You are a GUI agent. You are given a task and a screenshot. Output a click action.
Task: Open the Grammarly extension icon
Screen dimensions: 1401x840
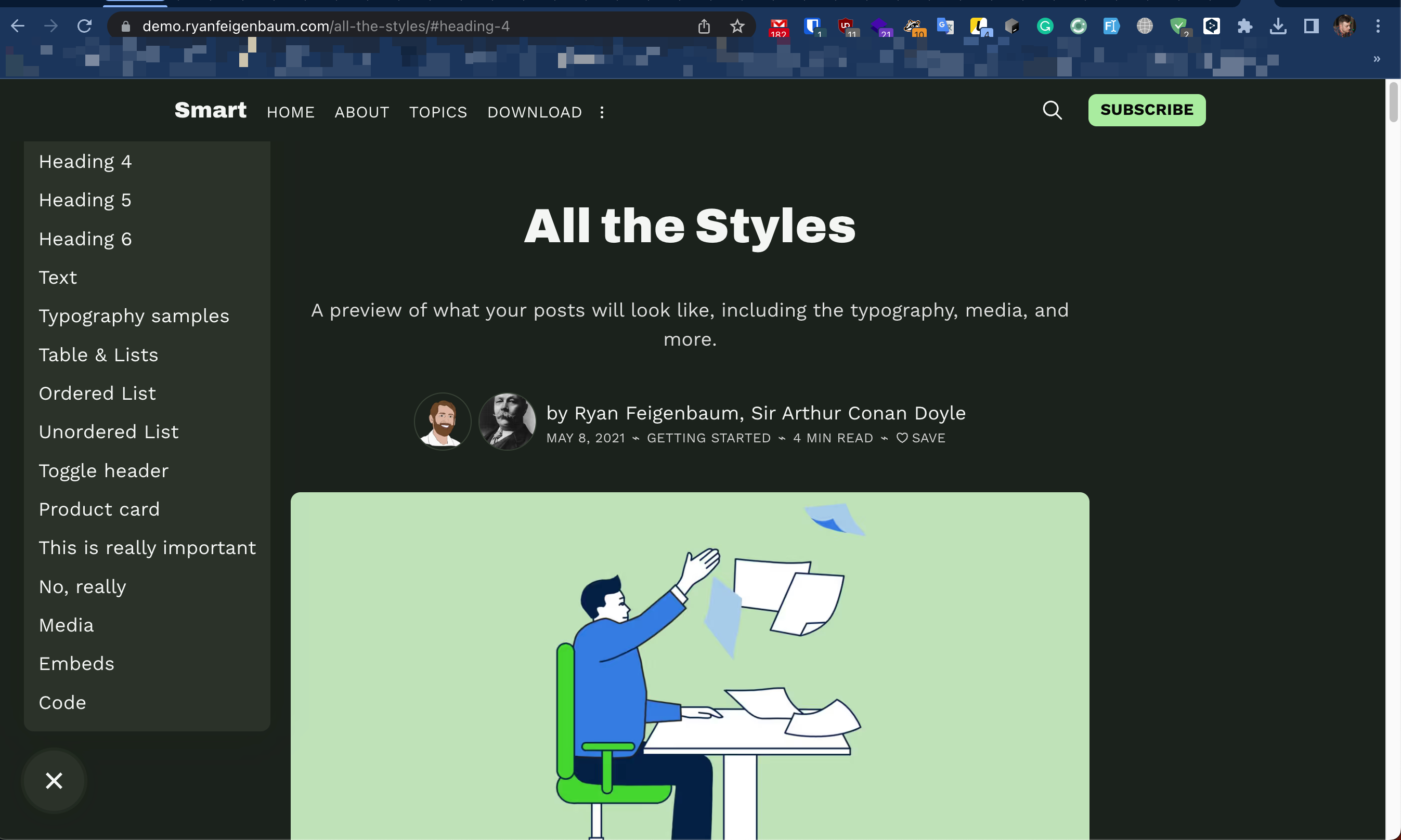coord(1045,26)
